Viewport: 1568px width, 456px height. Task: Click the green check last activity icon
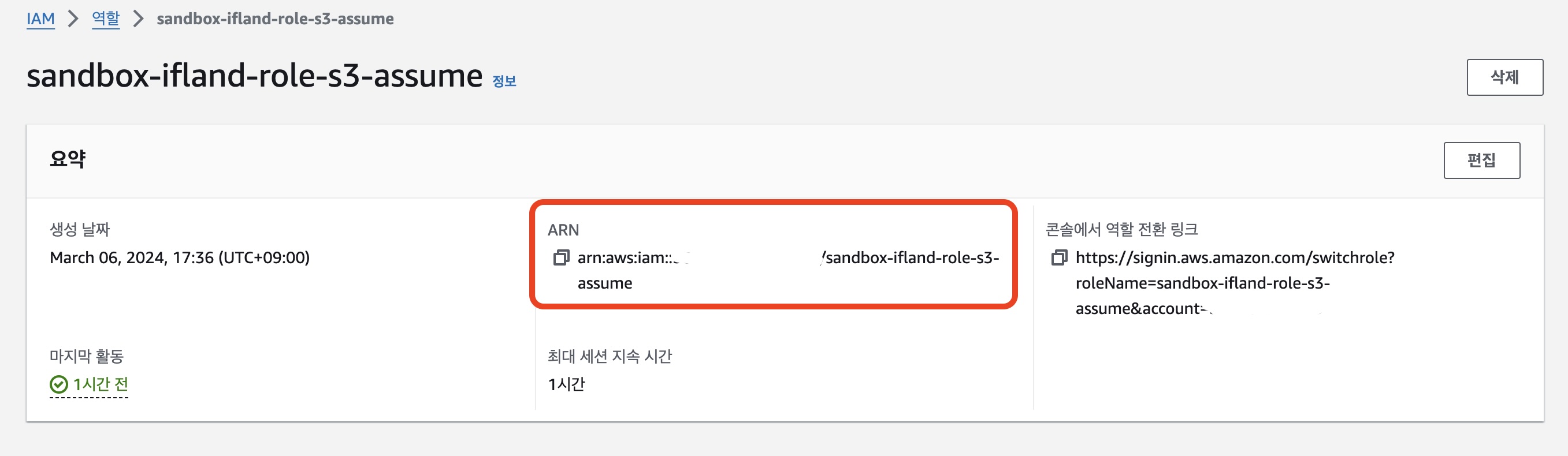point(58,384)
